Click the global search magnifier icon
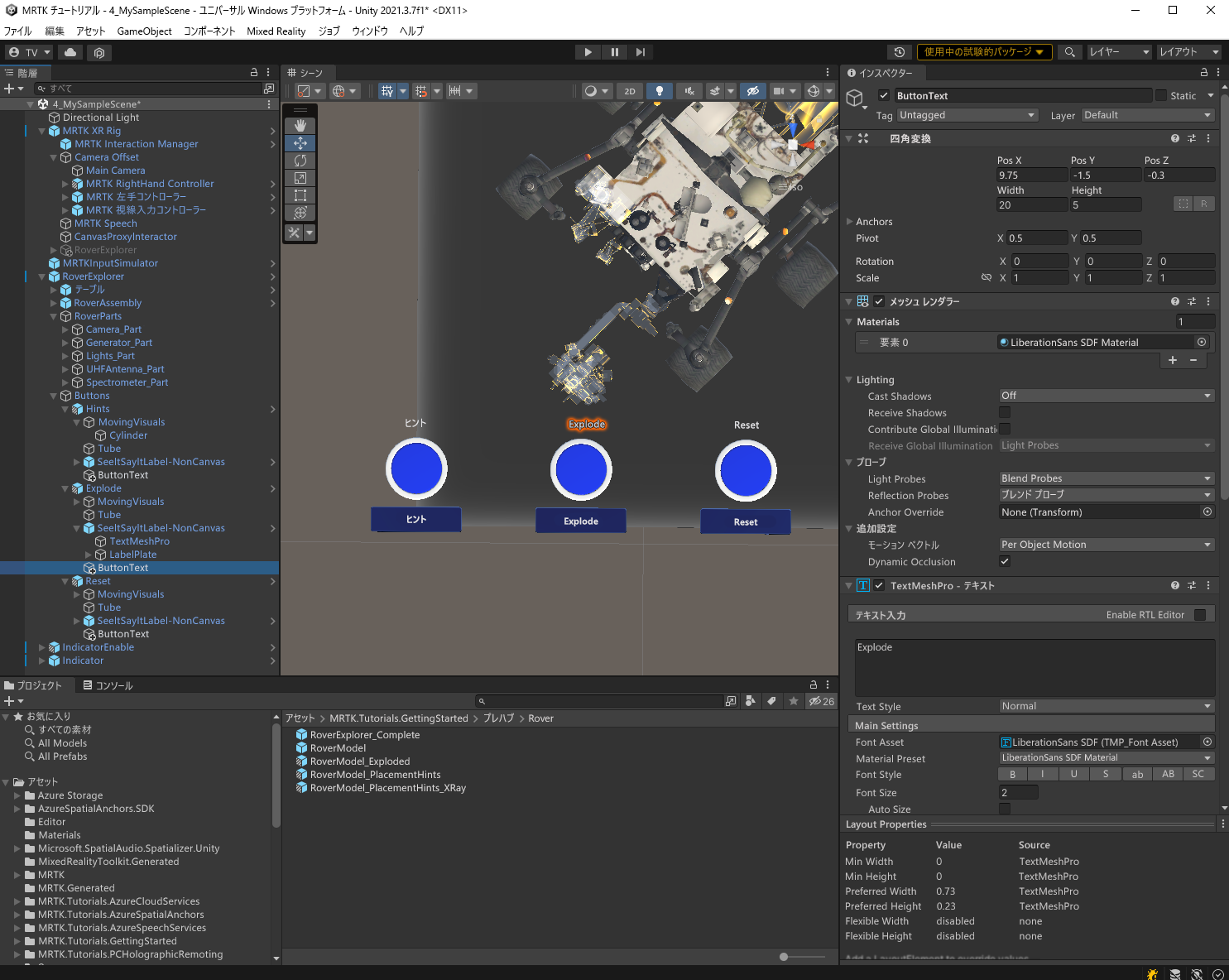 click(x=1069, y=52)
